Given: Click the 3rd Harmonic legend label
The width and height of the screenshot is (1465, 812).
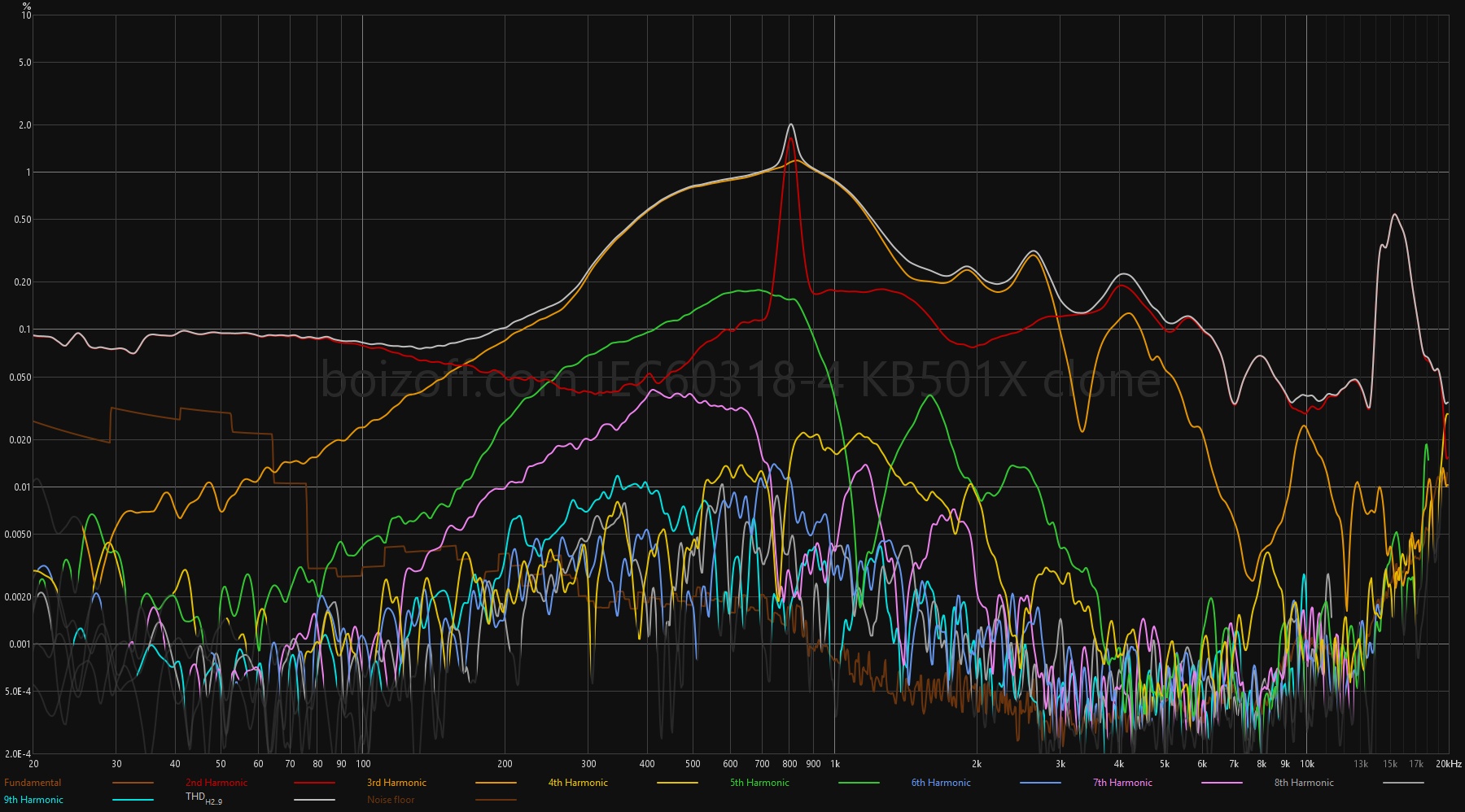Looking at the screenshot, I should click(x=396, y=783).
